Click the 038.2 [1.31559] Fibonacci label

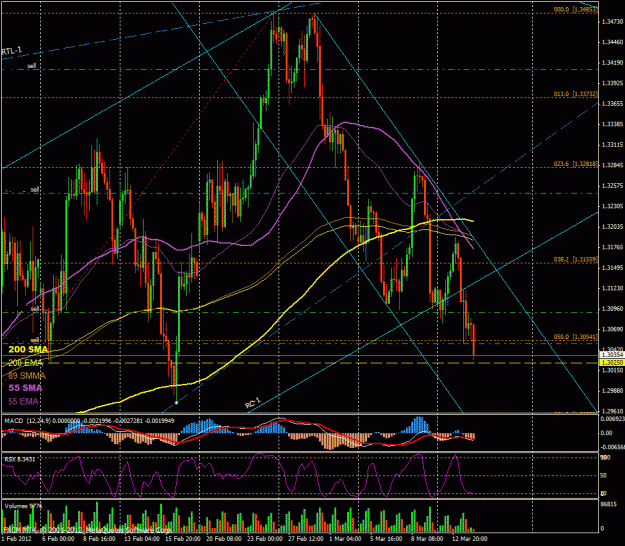click(576, 259)
